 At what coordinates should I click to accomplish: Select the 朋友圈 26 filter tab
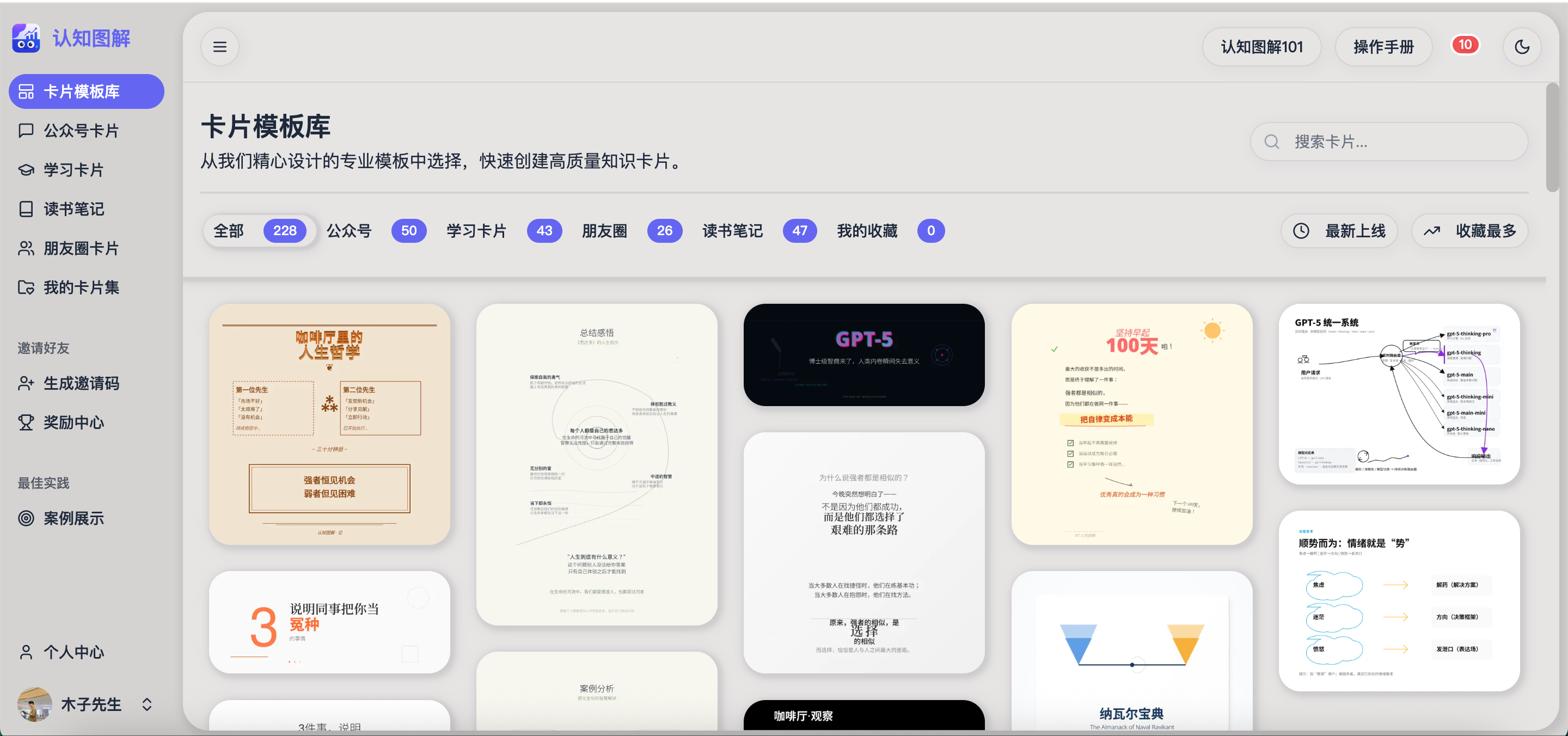pyautogui.click(x=632, y=231)
